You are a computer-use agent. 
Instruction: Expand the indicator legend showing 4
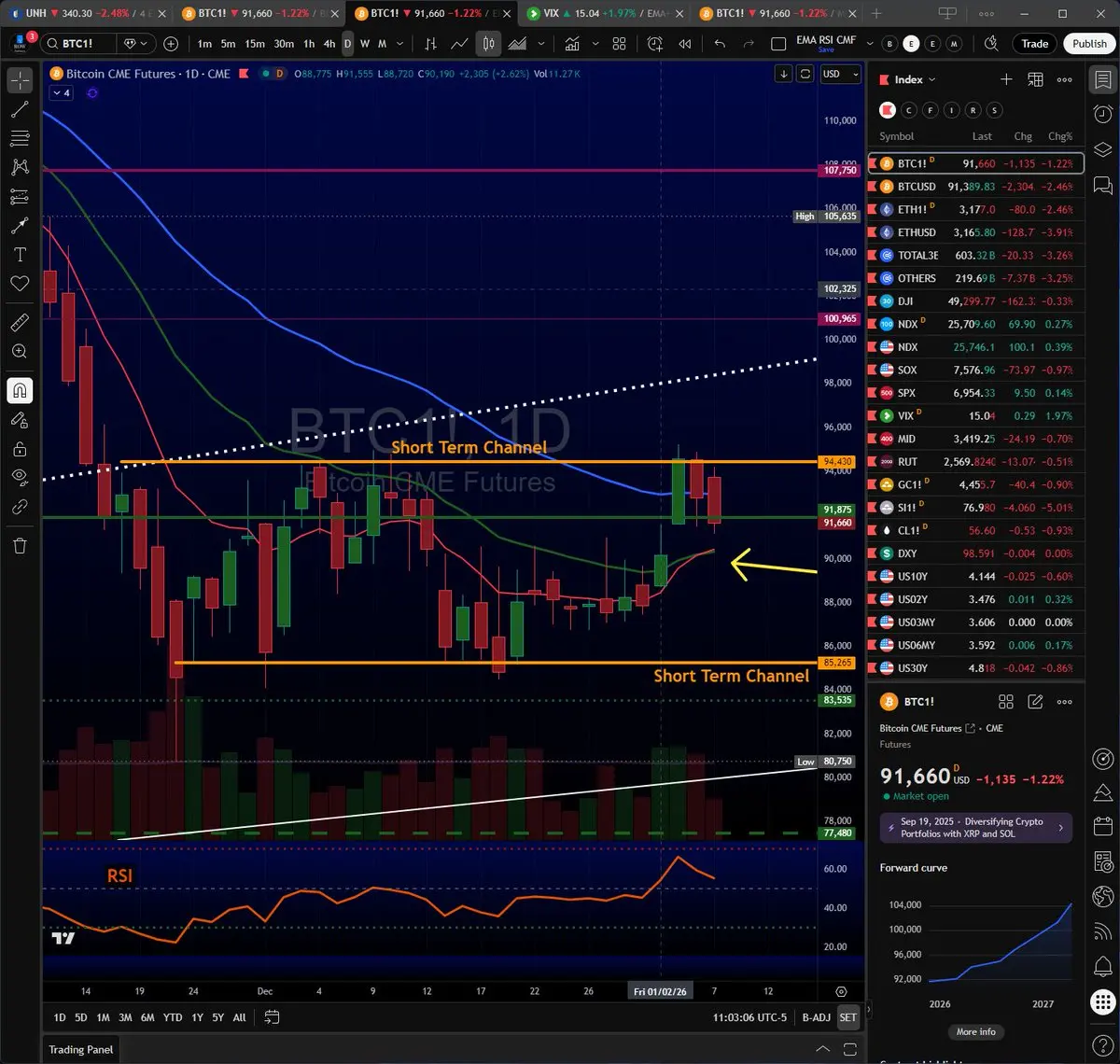click(x=61, y=93)
